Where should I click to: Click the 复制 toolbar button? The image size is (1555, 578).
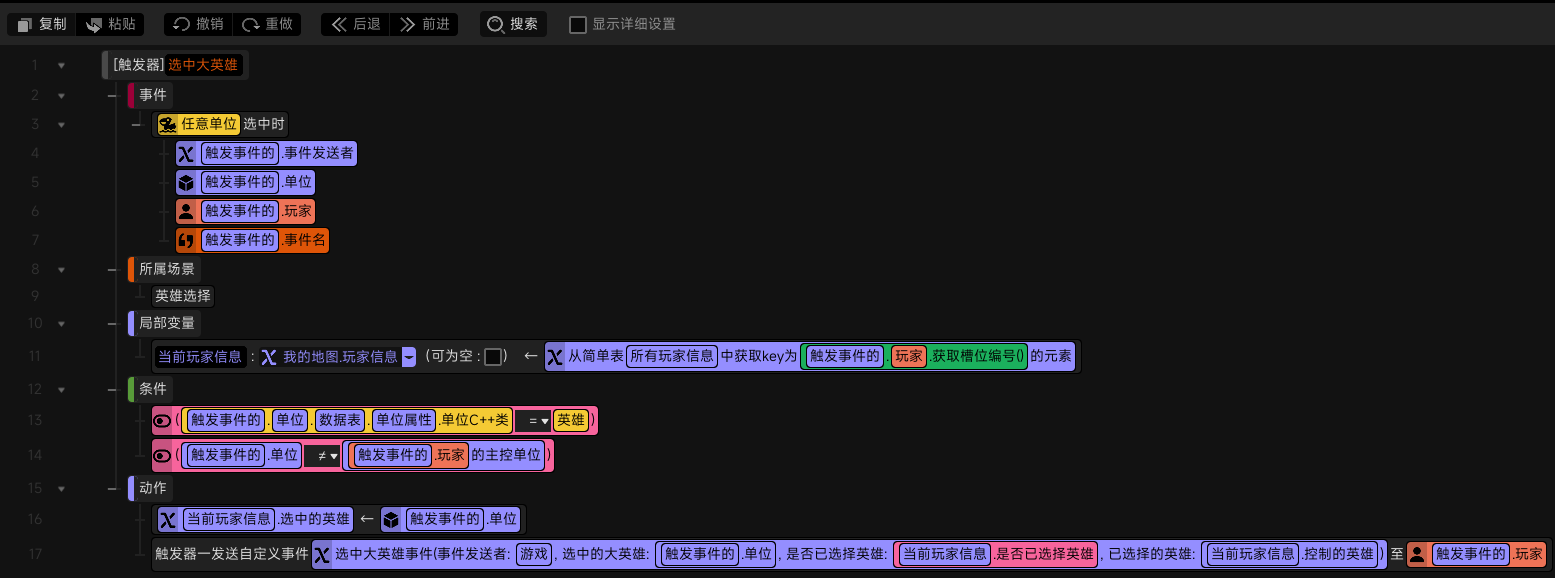[42, 24]
